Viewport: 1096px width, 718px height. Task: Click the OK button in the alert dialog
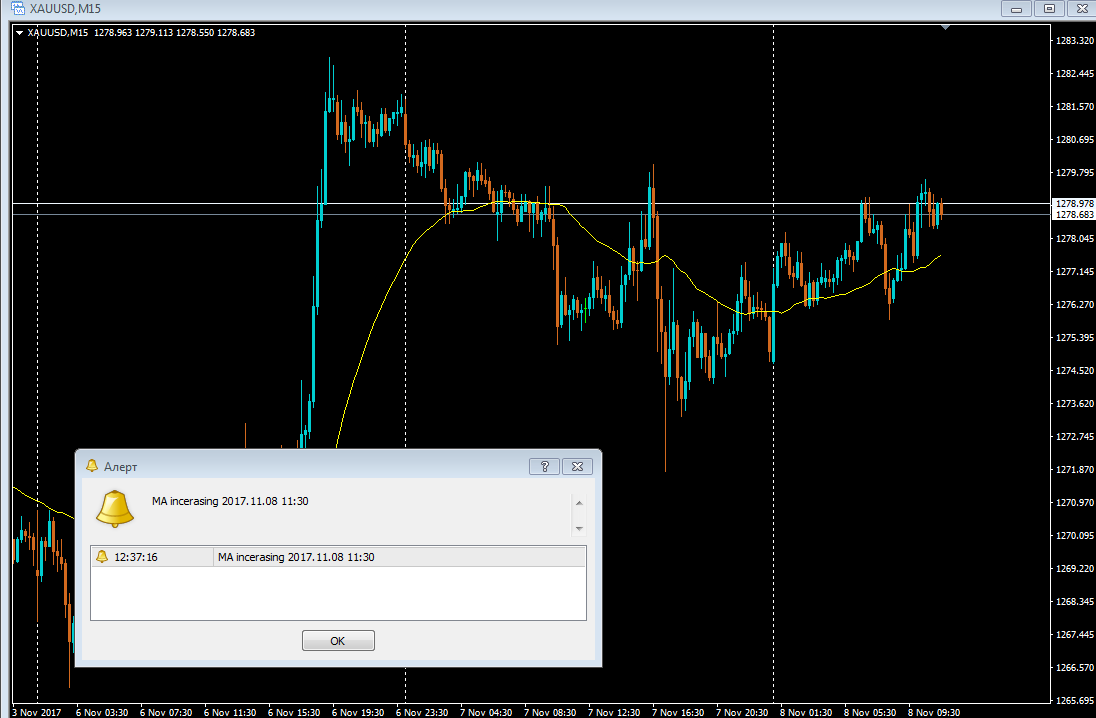point(338,640)
